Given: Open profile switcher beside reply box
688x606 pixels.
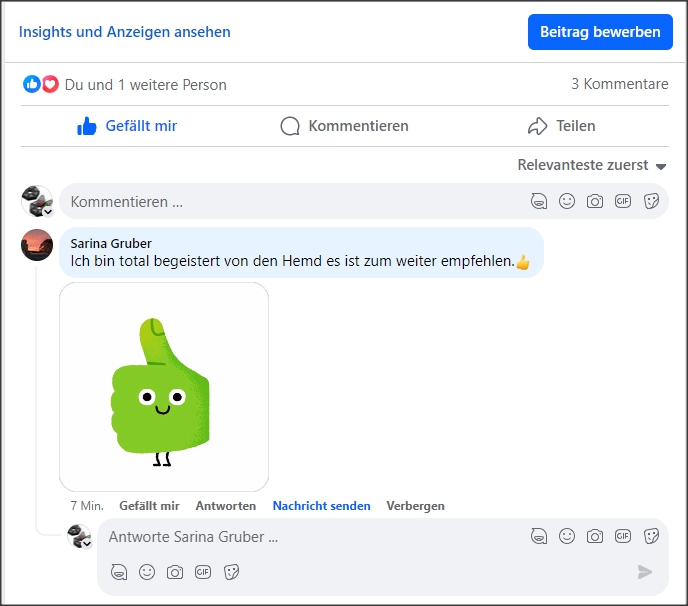Looking at the screenshot, I should pyautogui.click(x=79, y=537).
